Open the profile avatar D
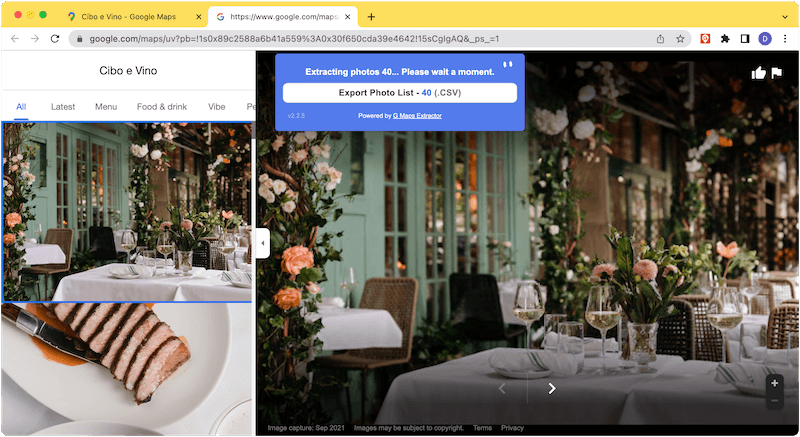 [765, 39]
